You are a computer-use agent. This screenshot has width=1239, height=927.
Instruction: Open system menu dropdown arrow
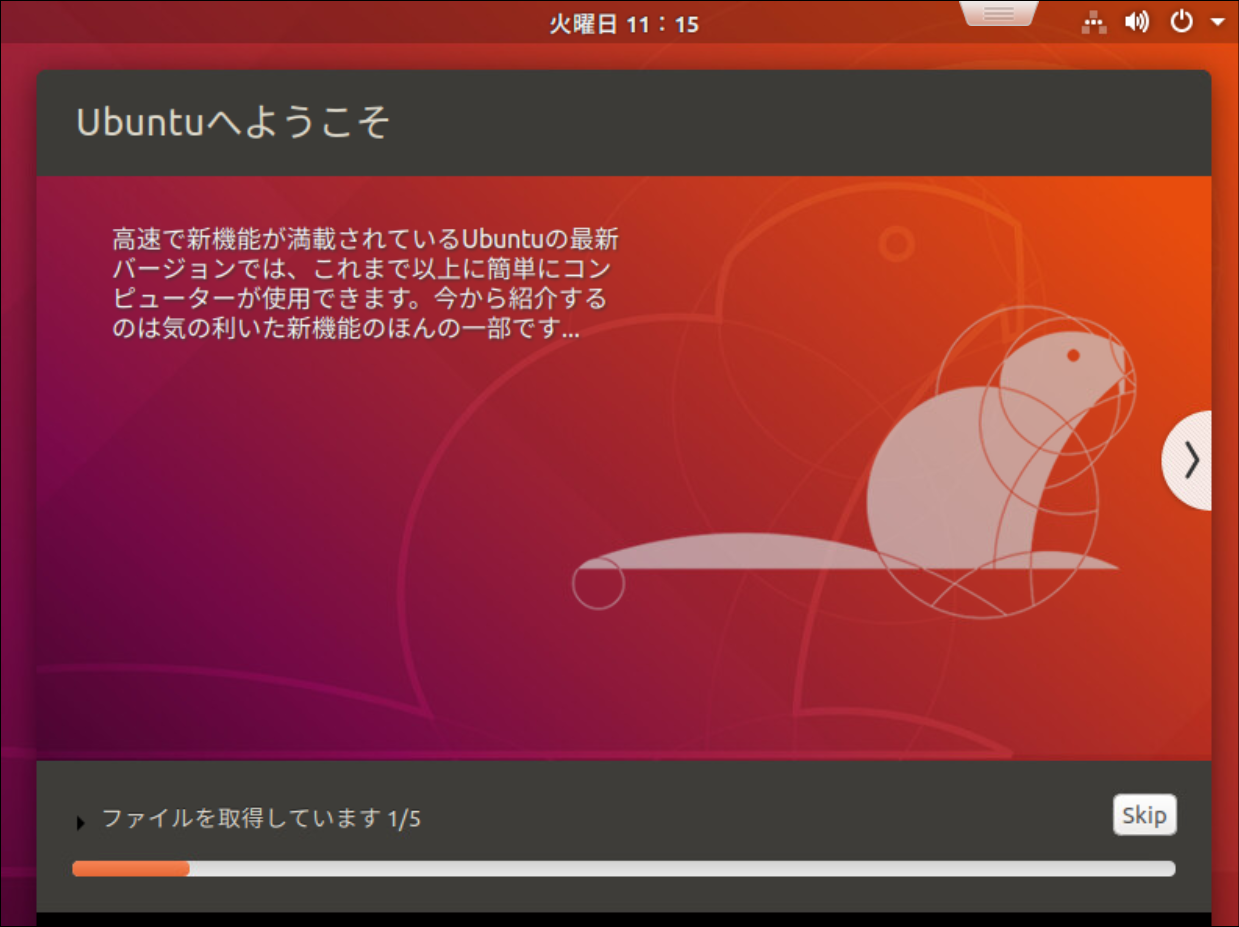(1217, 22)
